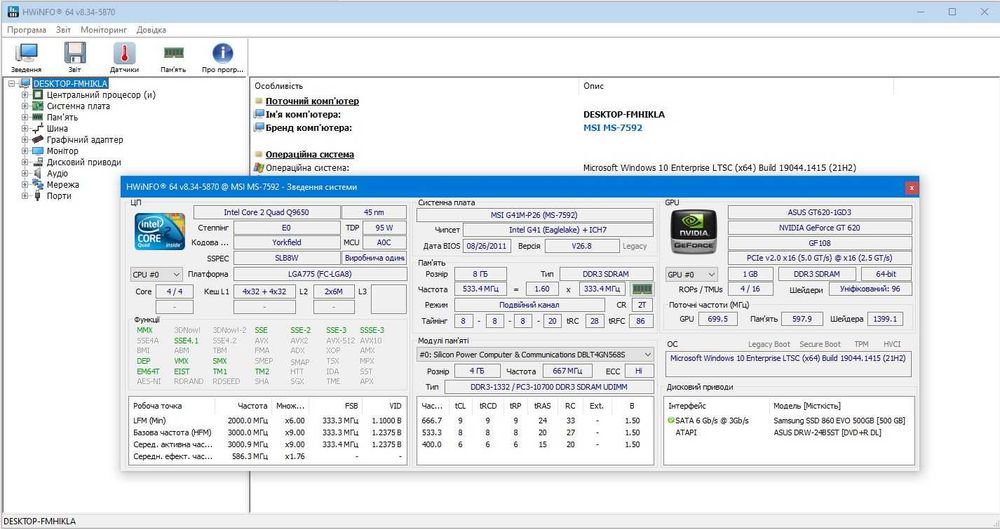Select Порти in the tree
The height and width of the screenshot is (529, 1000).
point(59,196)
